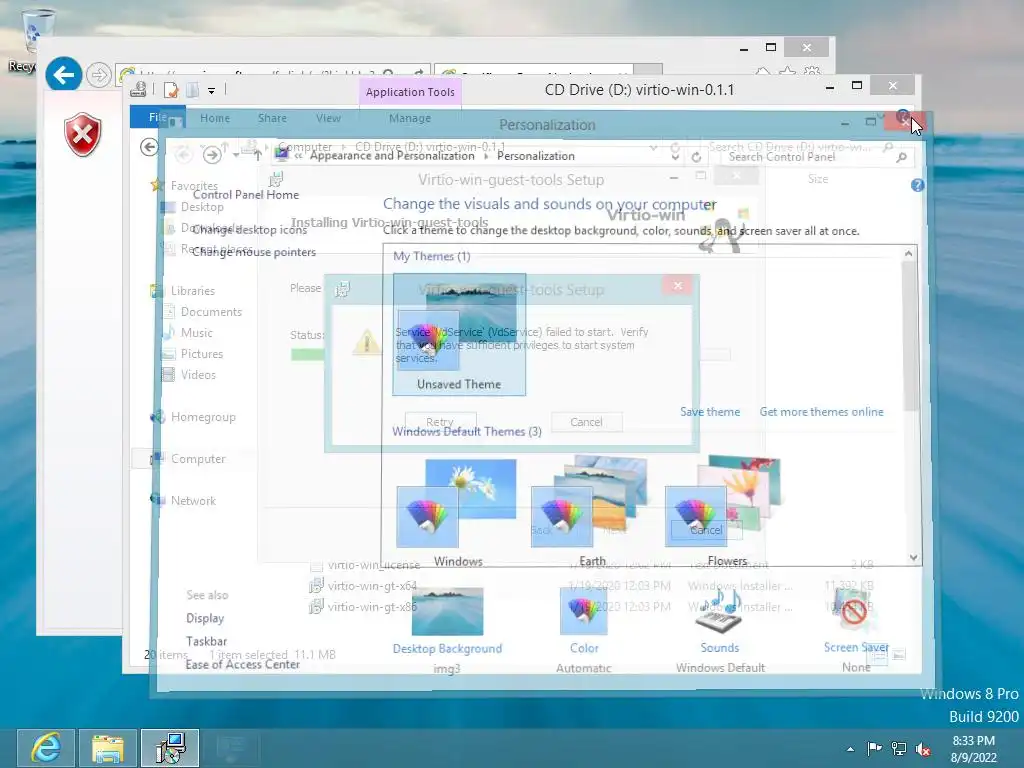Select Libraries in Explorer navigation pane
The width and height of the screenshot is (1024, 768).
tap(193, 291)
